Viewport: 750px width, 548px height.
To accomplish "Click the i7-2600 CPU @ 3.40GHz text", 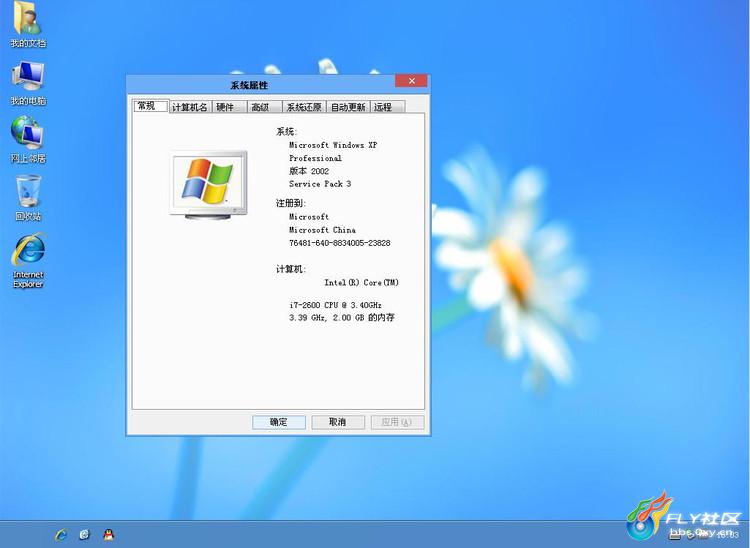I will (x=335, y=305).
